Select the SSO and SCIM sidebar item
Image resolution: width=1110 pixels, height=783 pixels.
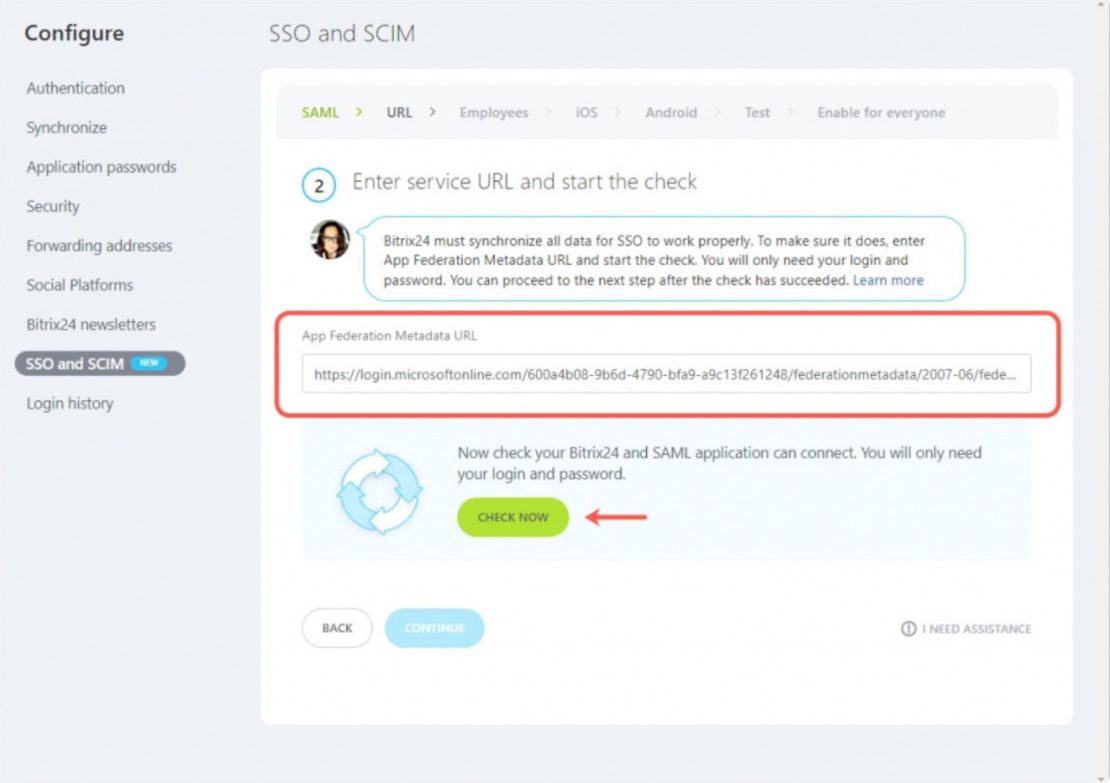point(100,364)
